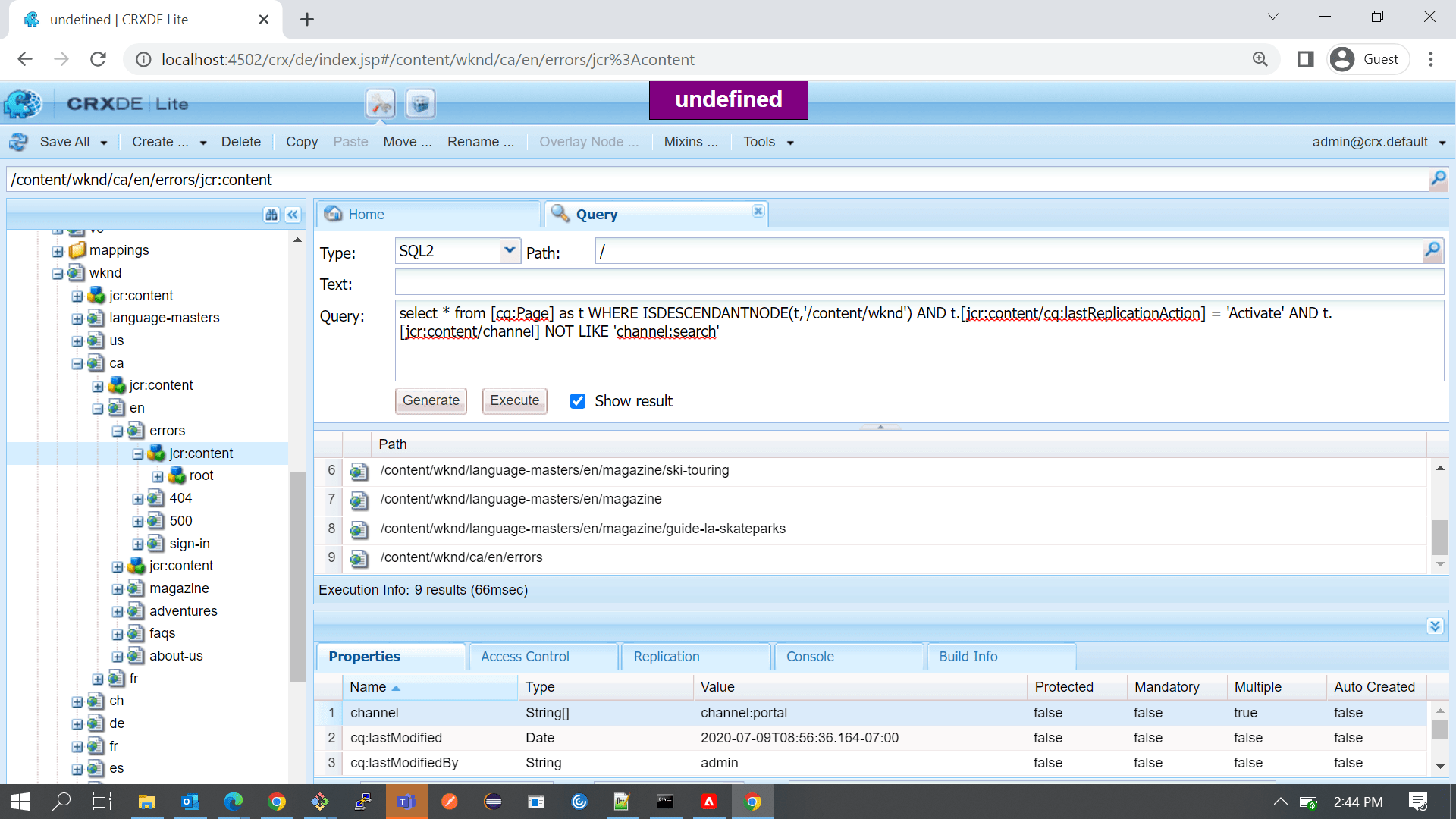1456x819 pixels.
Task: Expand the 404 node in the tree
Action: (x=137, y=498)
